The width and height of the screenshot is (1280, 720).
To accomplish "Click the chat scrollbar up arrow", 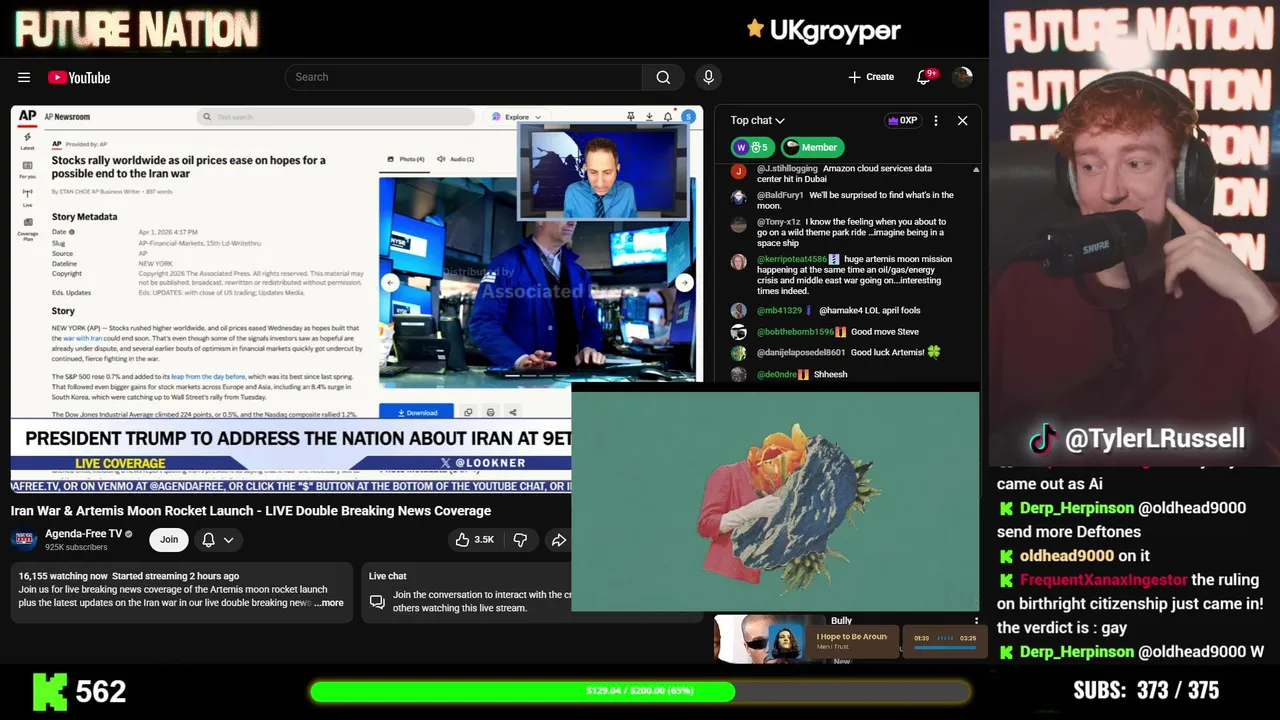I will tap(976, 170).
